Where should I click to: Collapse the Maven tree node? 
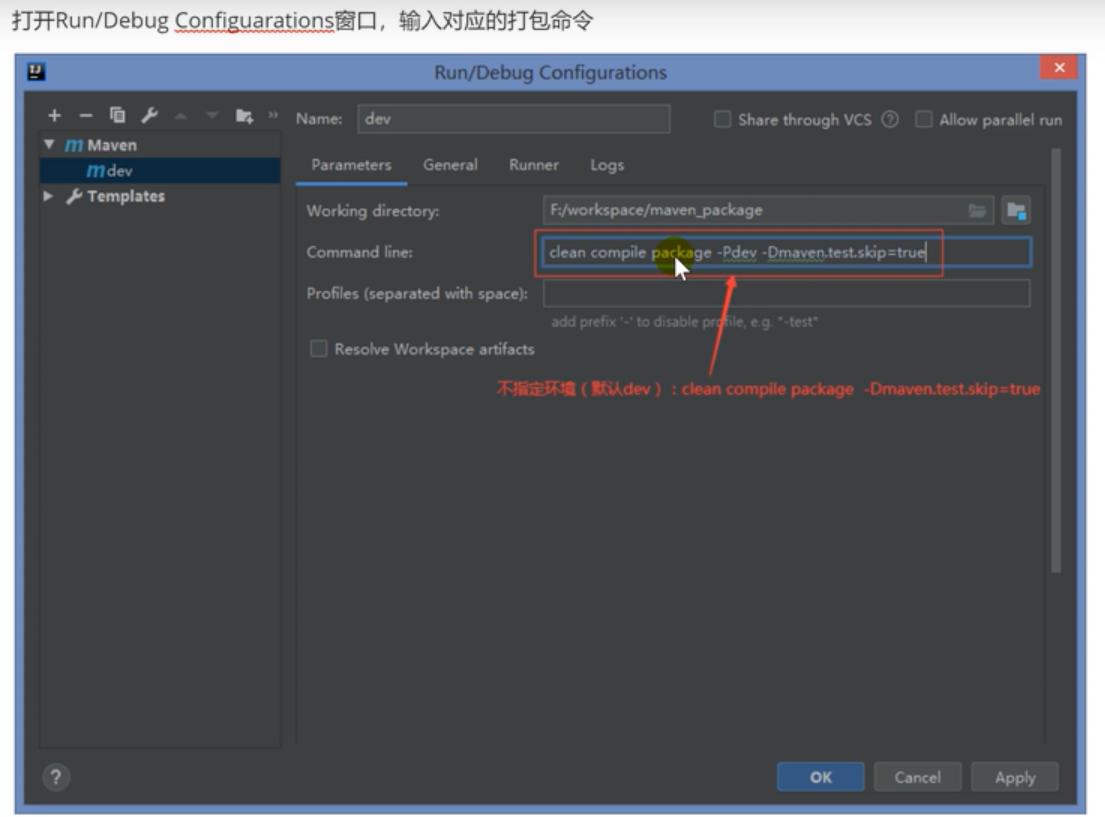49,145
